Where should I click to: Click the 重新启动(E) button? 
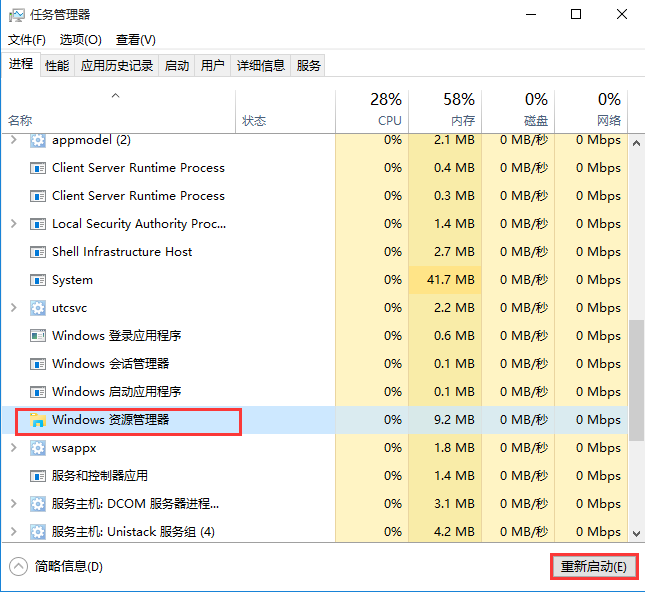[x=594, y=567]
